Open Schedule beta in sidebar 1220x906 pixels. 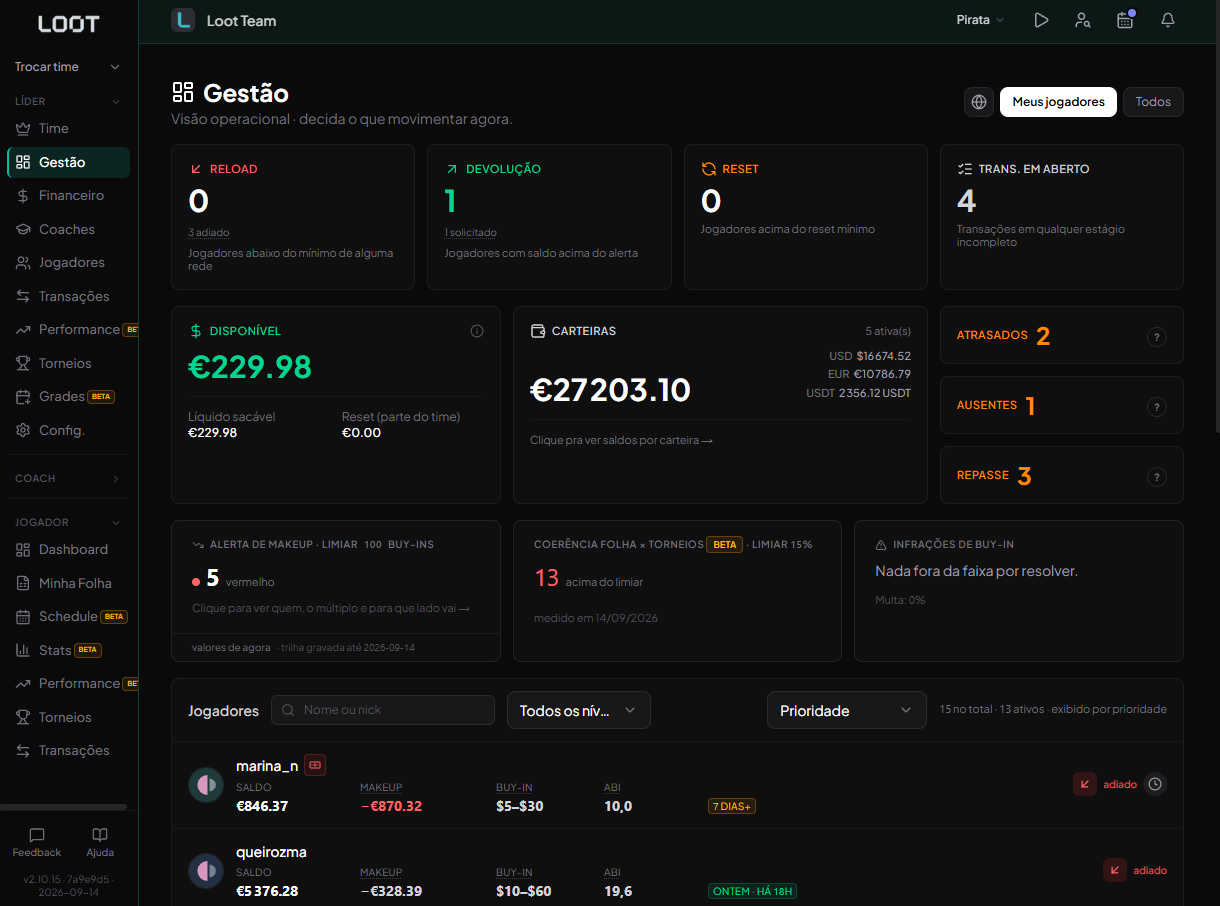click(68, 616)
